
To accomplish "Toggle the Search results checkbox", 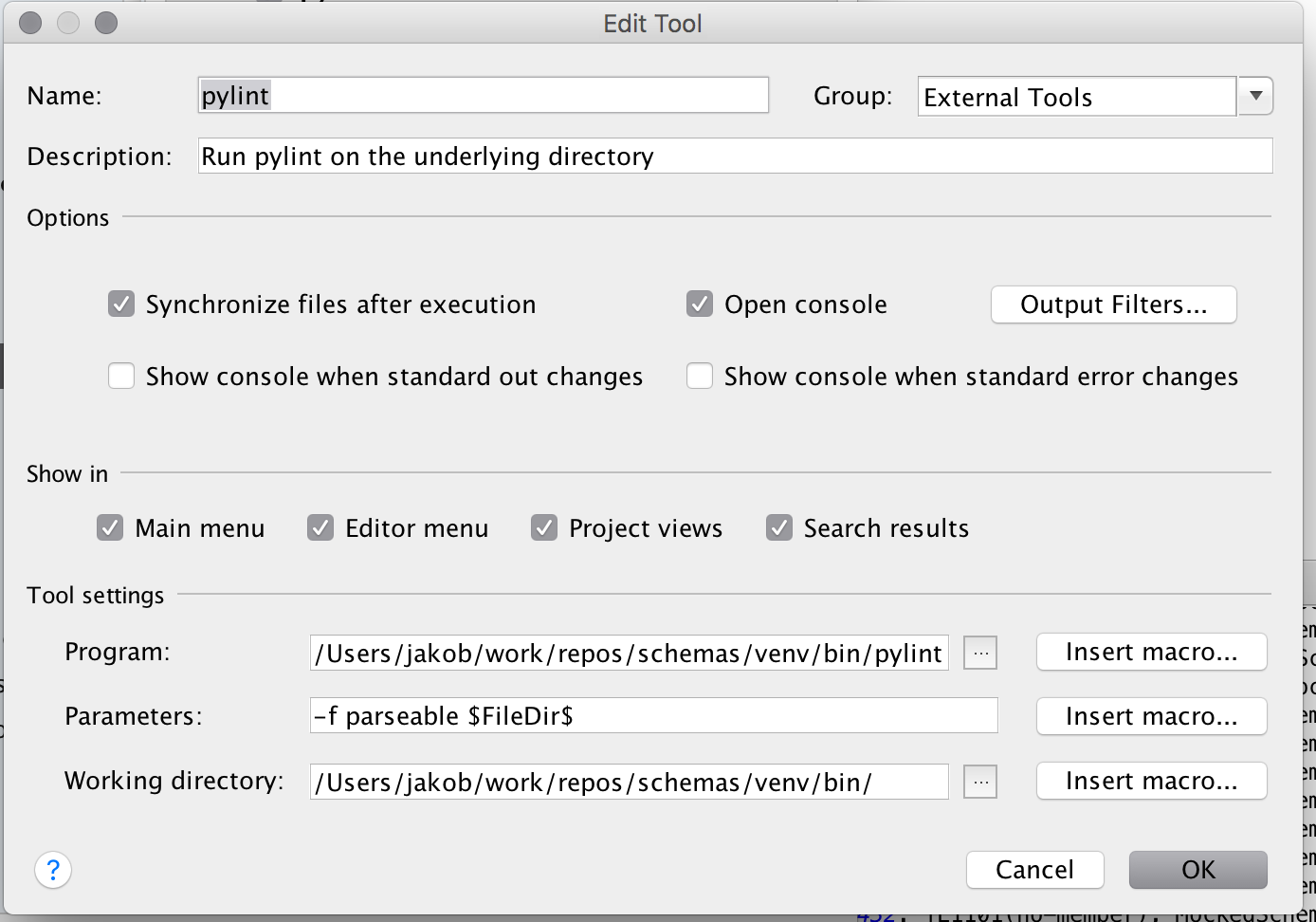I will click(x=779, y=527).
